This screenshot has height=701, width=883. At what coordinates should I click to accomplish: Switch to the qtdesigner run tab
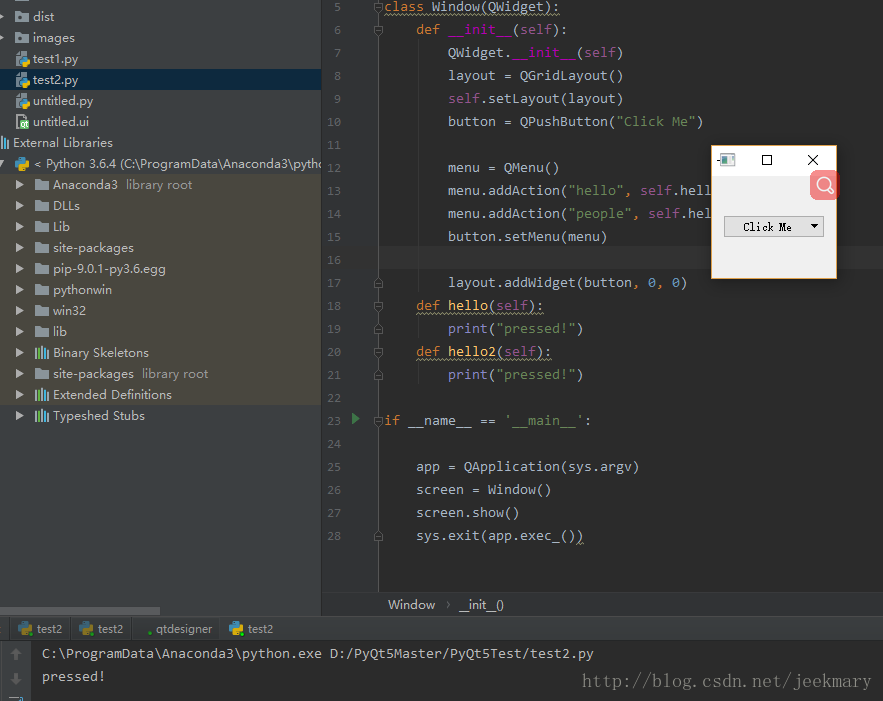pyautogui.click(x=178, y=629)
